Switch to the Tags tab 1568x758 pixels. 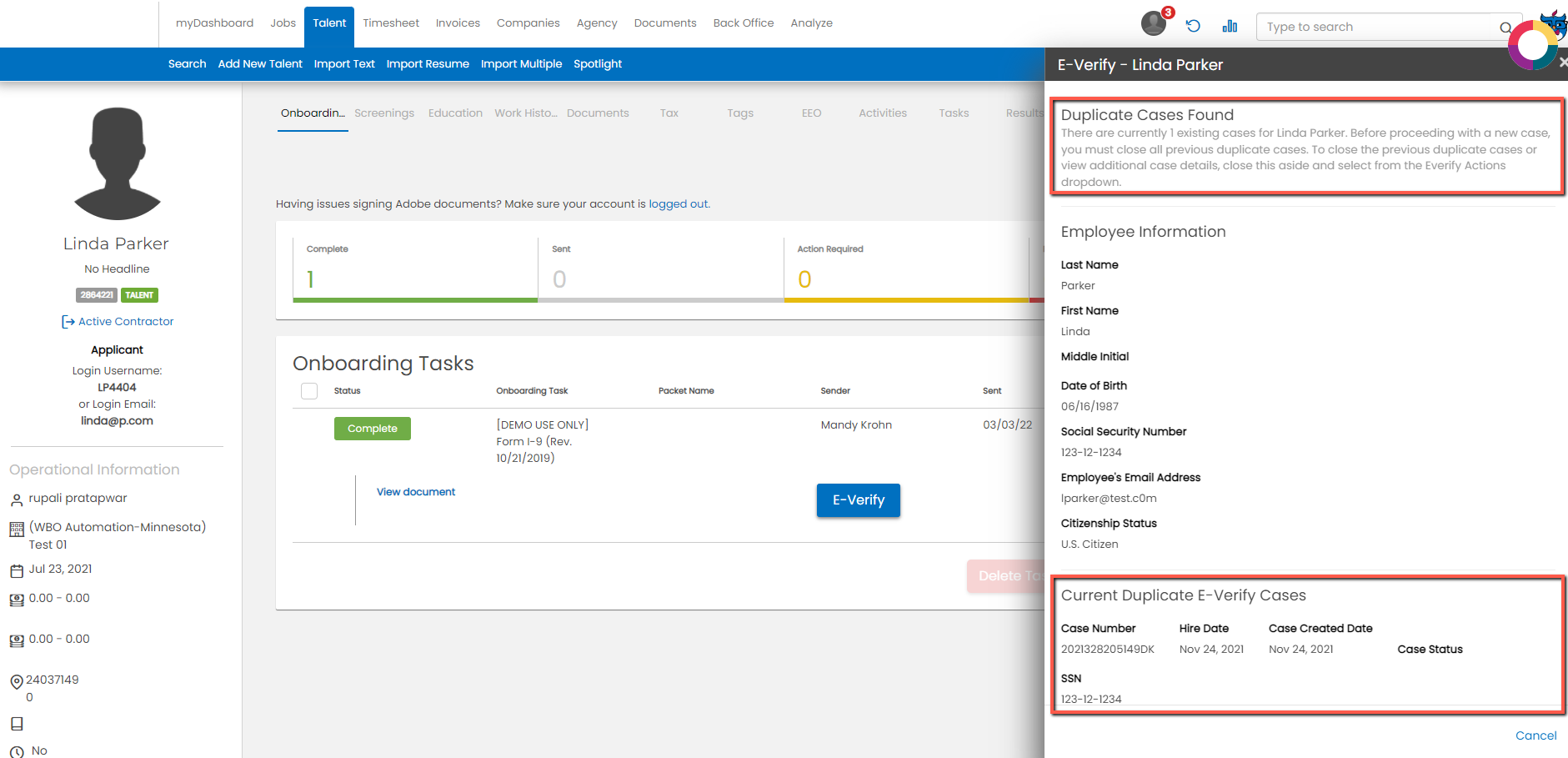point(740,113)
